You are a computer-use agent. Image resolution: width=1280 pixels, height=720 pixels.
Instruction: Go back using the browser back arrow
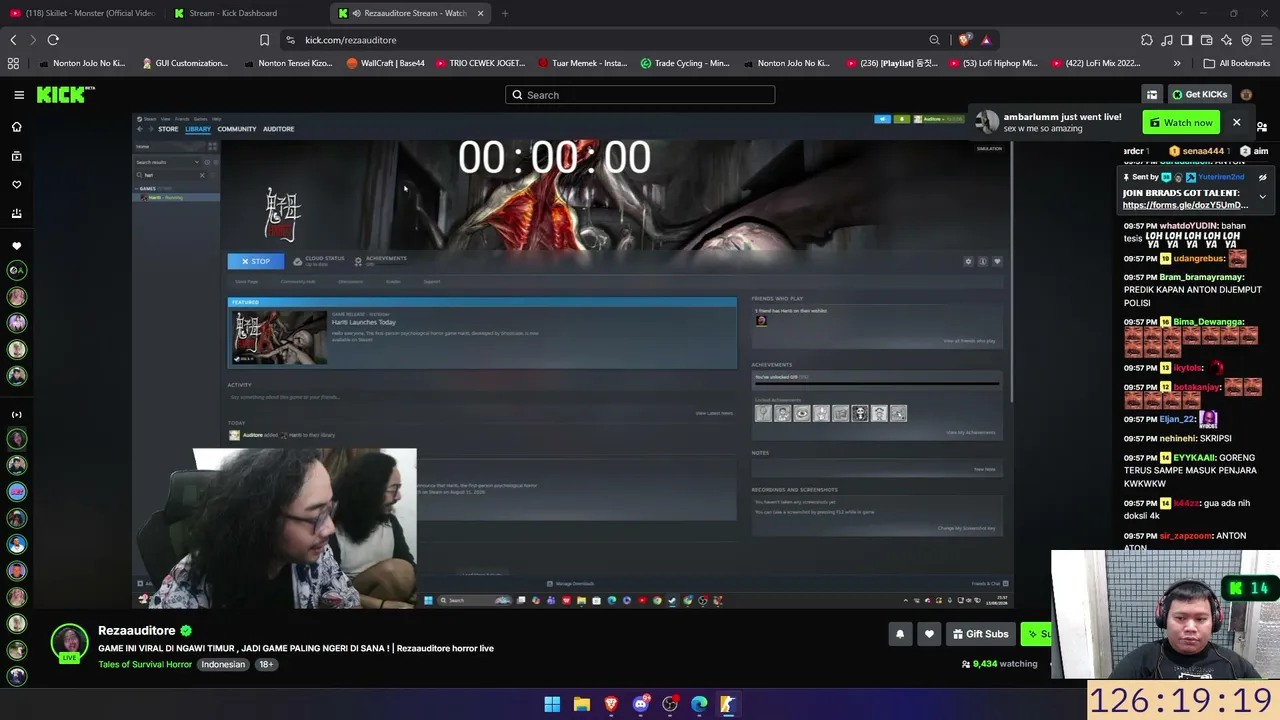13,40
